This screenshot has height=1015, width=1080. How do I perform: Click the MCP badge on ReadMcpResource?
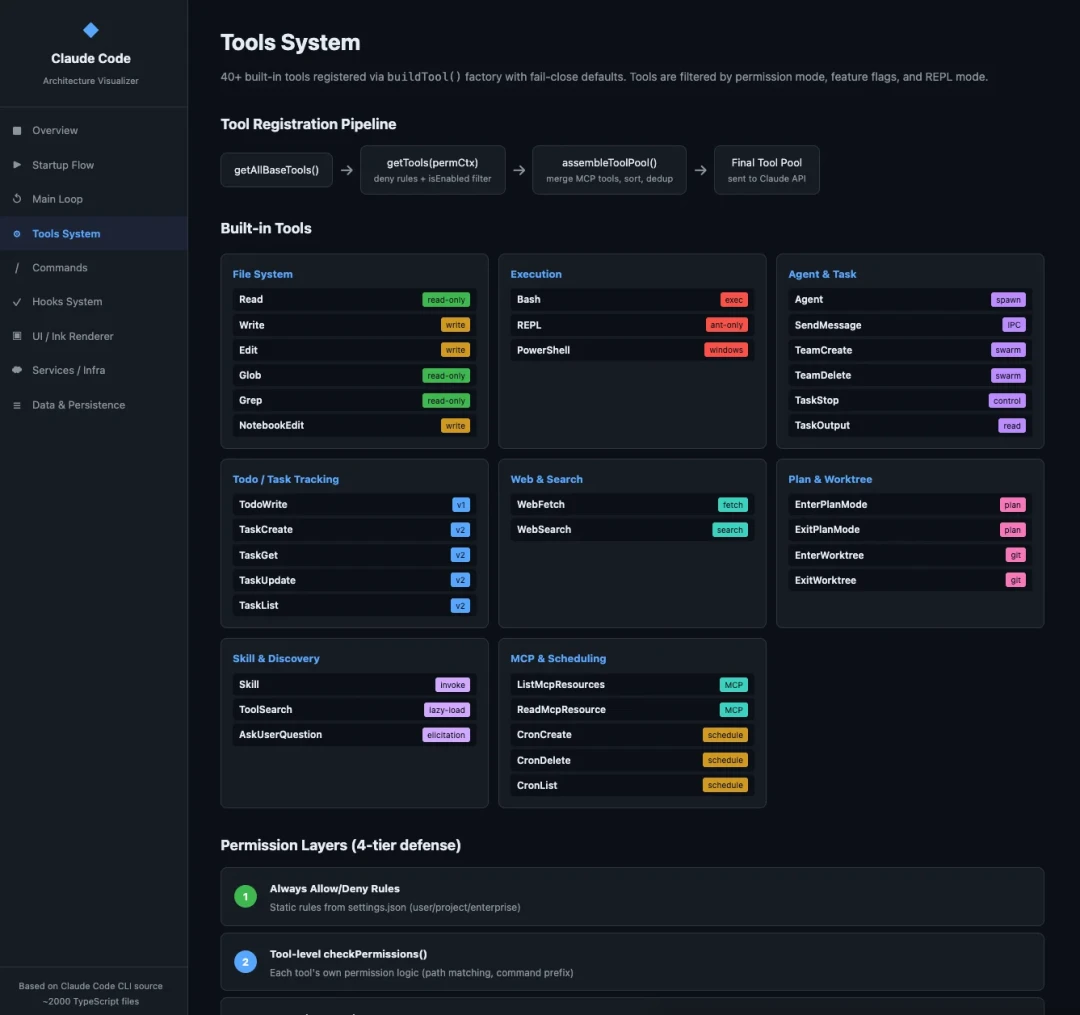[734, 710]
